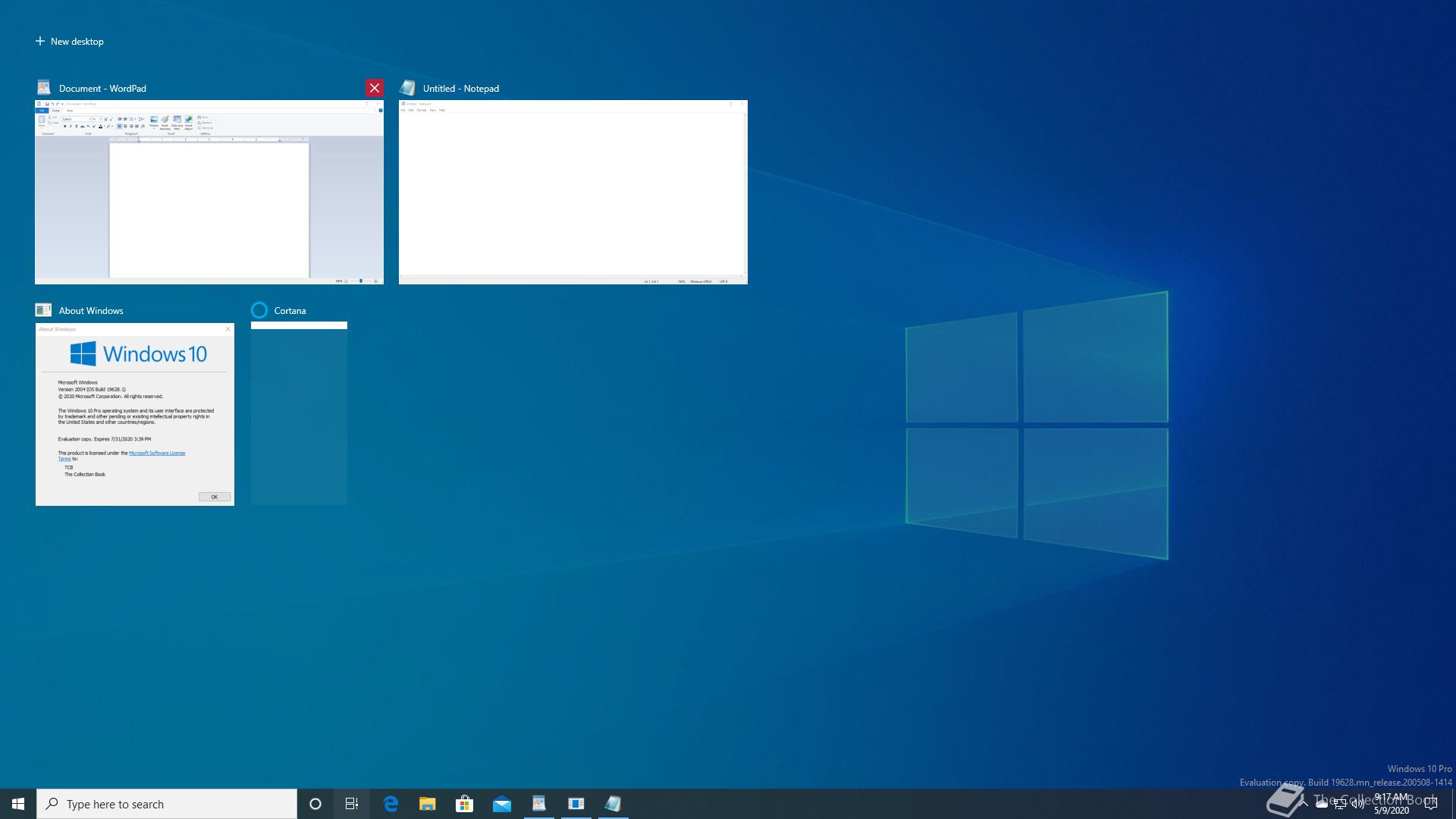Click the About Windows taskbar icon
The height and width of the screenshot is (819, 1456).
point(576,804)
